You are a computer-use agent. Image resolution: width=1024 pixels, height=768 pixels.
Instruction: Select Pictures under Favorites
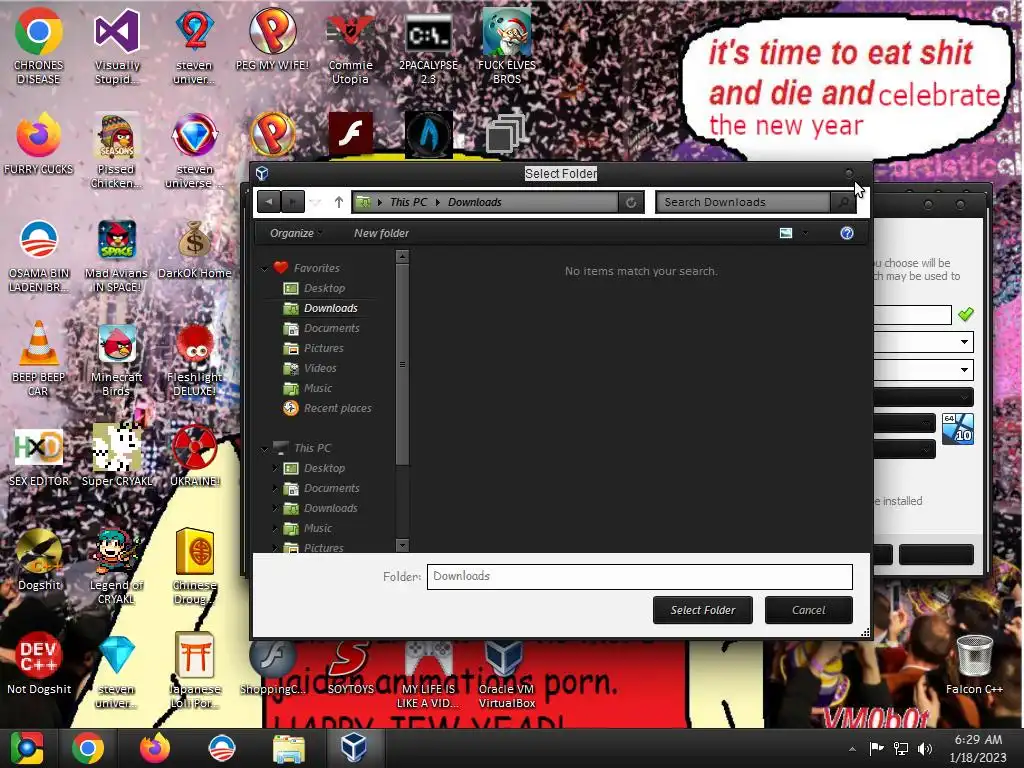[x=323, y=348]
